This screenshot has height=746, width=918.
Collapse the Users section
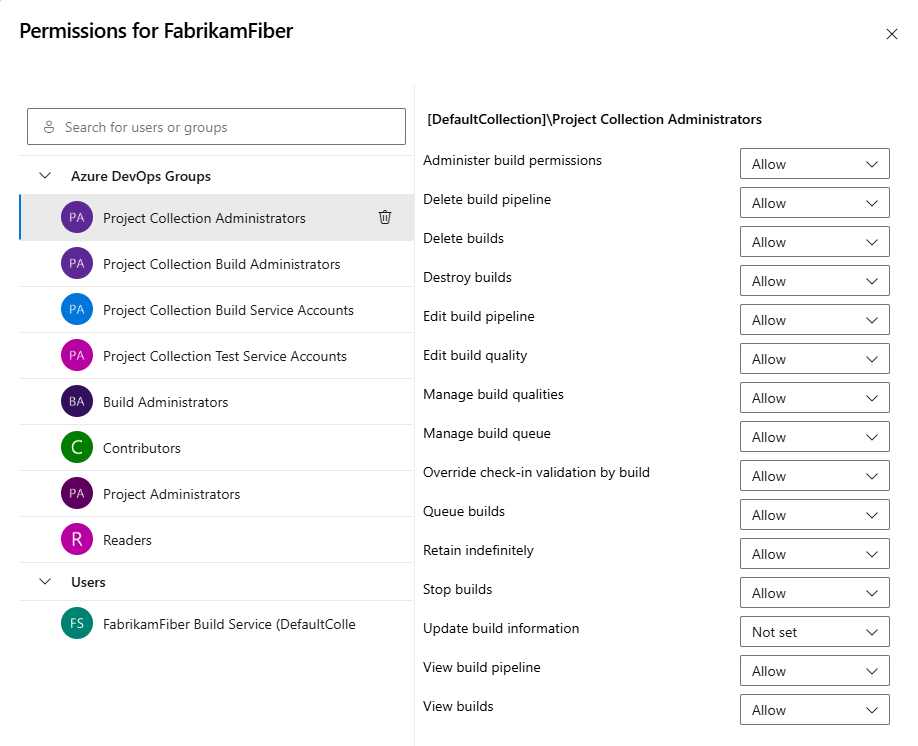click(x=45, y=582)
